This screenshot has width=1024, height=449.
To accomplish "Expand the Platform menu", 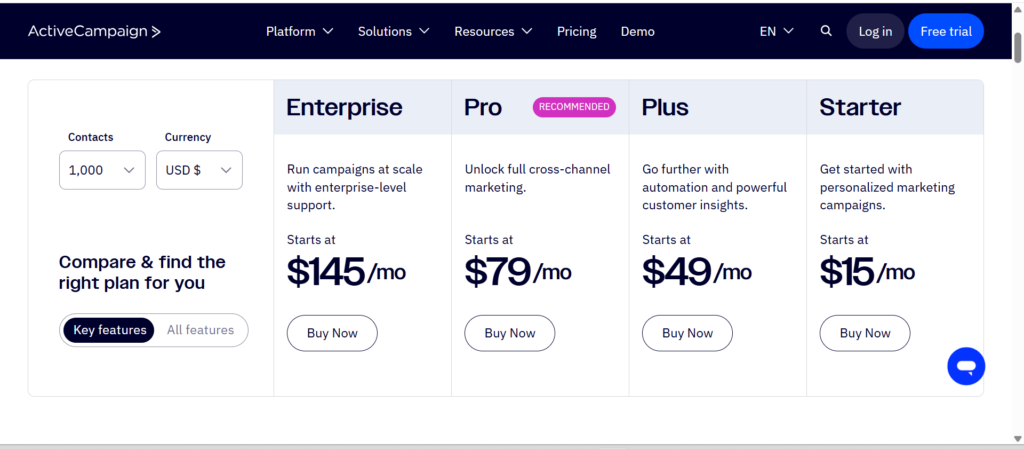I will [300, 31].
